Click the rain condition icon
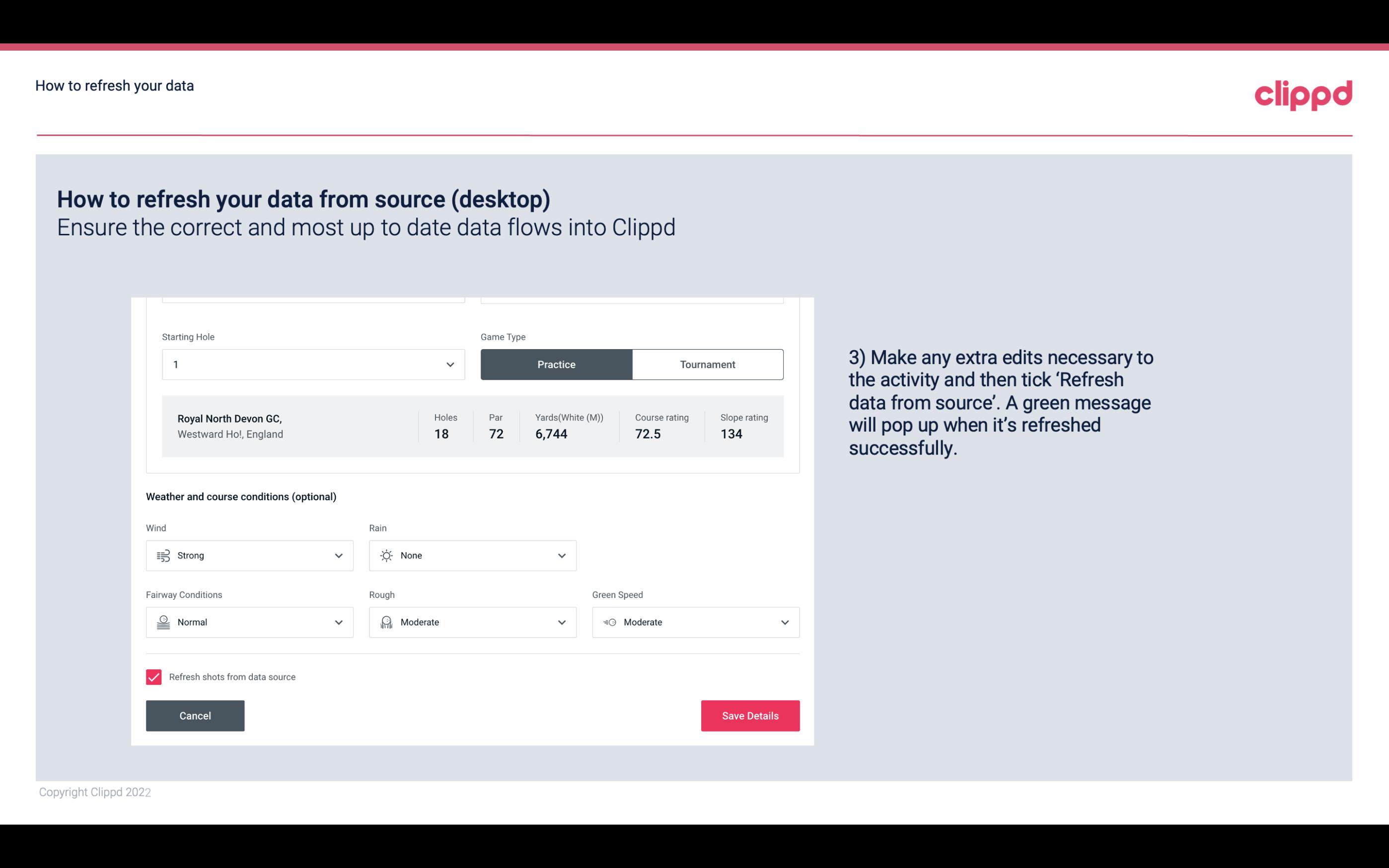Viewport: 1389px width, 868px height. click(x=386, y=555)
